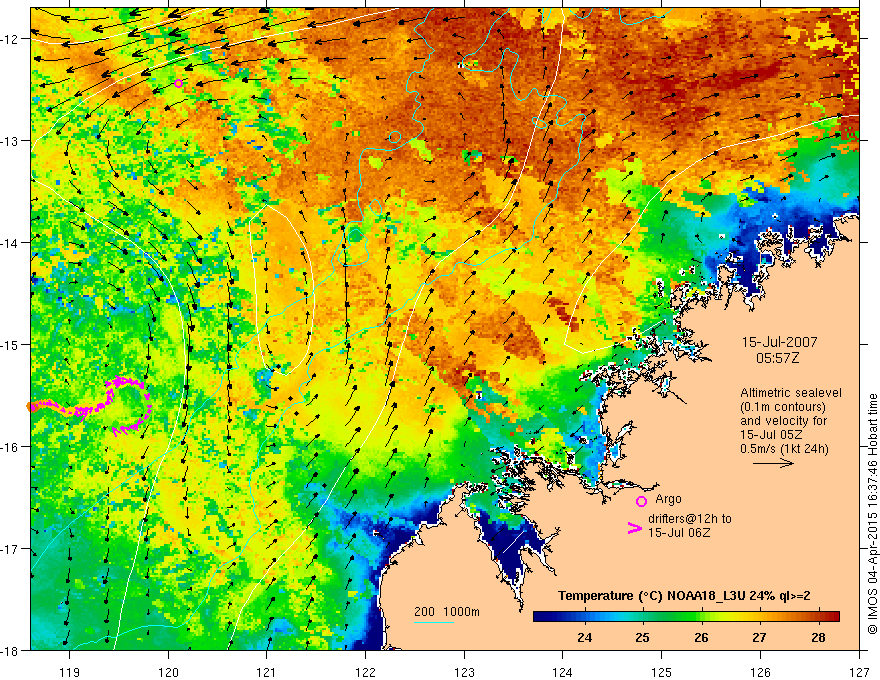Image resolution: width=880 pixels, height=680 pixels.
Task: Click the '(0.1m contours)' label
Action: pyautogui.click(x=783, y=407)
